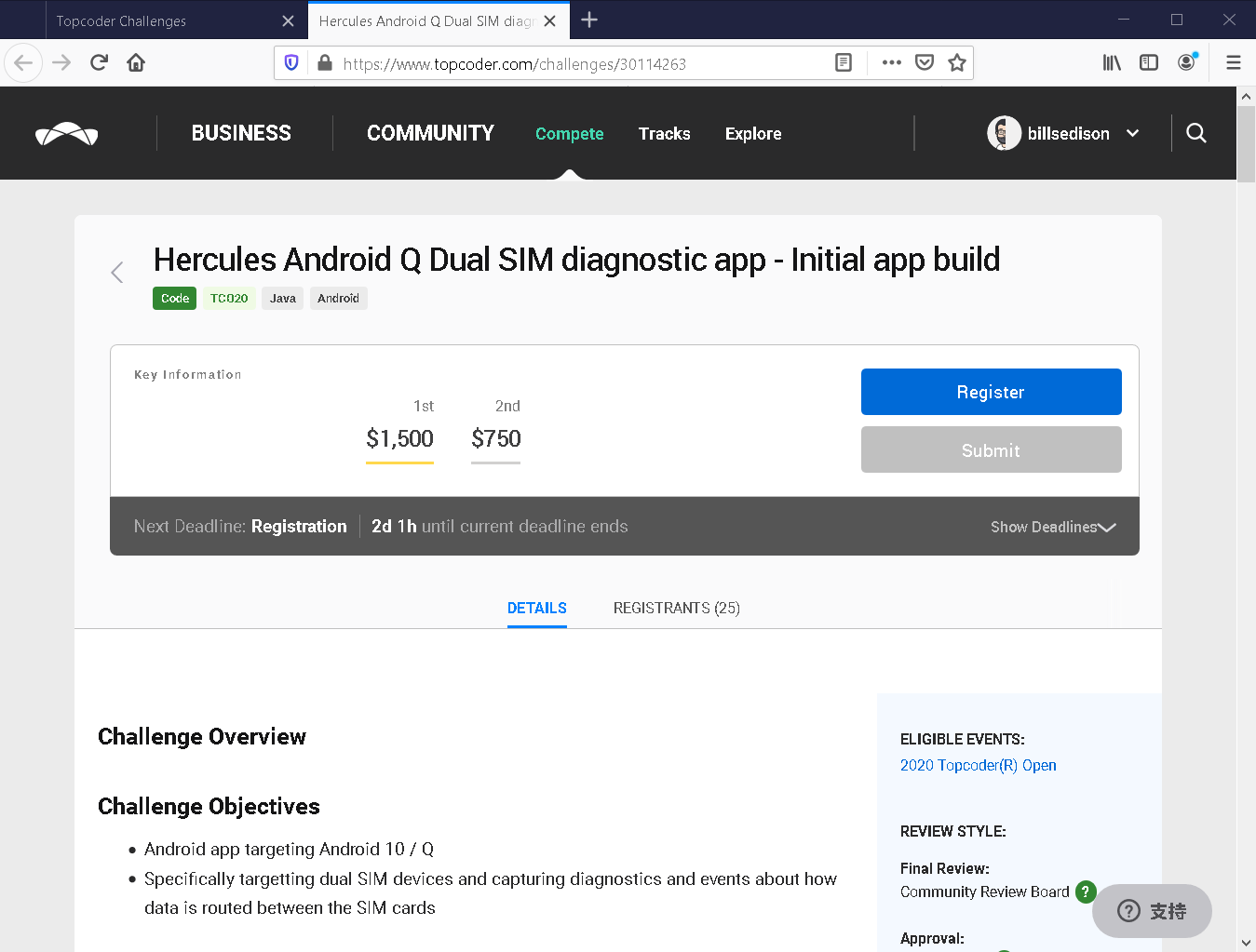Toggle reader view icon in address bar
Screen dimensions: 1256x952
click(x=844, y=62)
